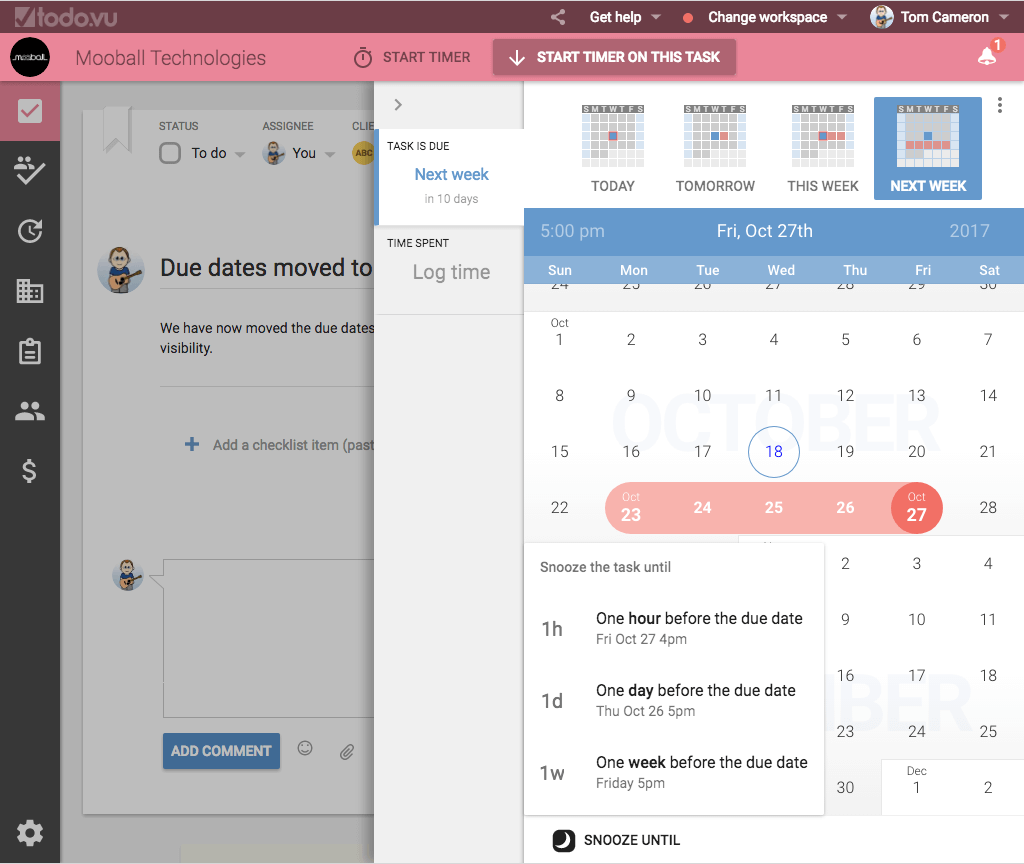Select October 18 circled in the calendar

point(774,451)
